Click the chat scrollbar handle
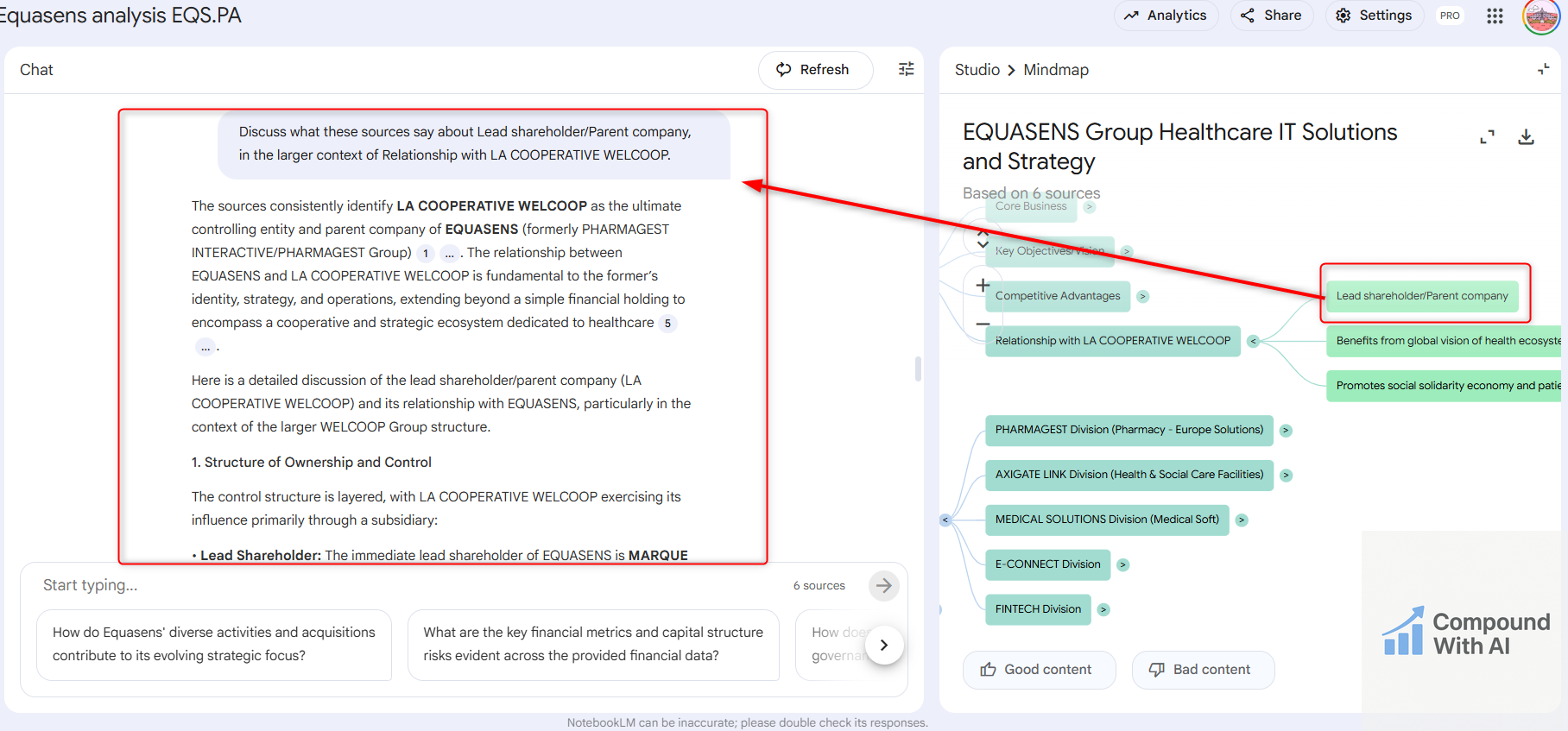The height and width of the screenshot is (731, 1568). pyautogui.click(x=918, y=369)
